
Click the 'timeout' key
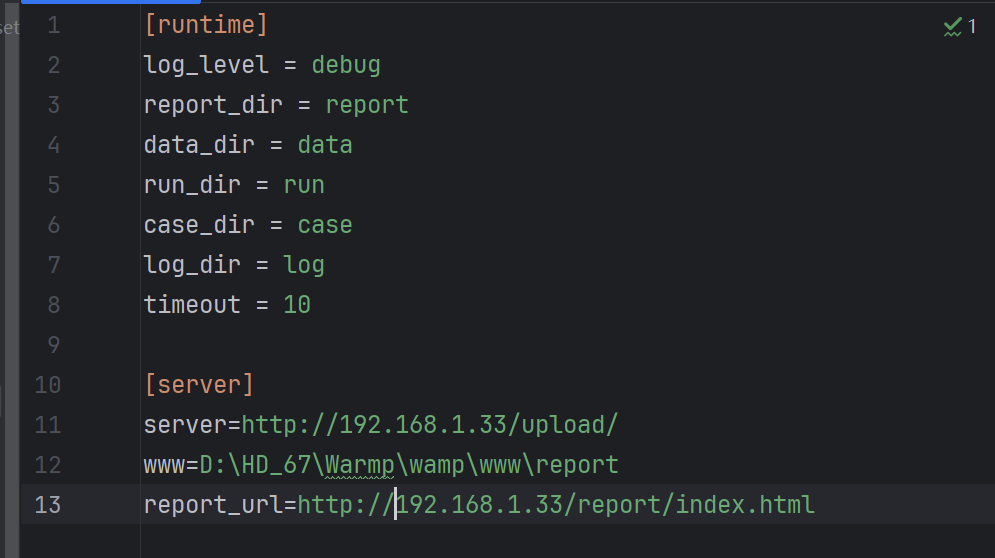pos(192,305)
